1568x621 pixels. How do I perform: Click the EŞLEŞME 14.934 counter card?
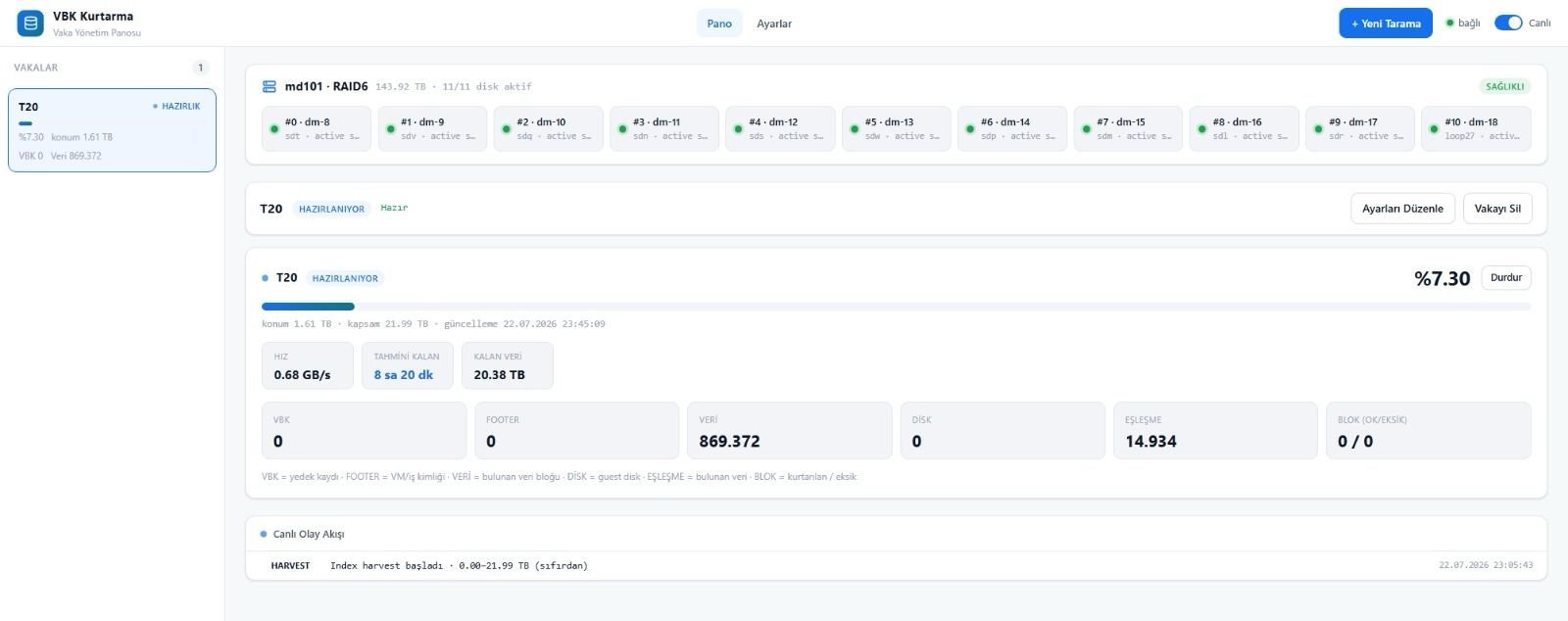[1215, 430]
